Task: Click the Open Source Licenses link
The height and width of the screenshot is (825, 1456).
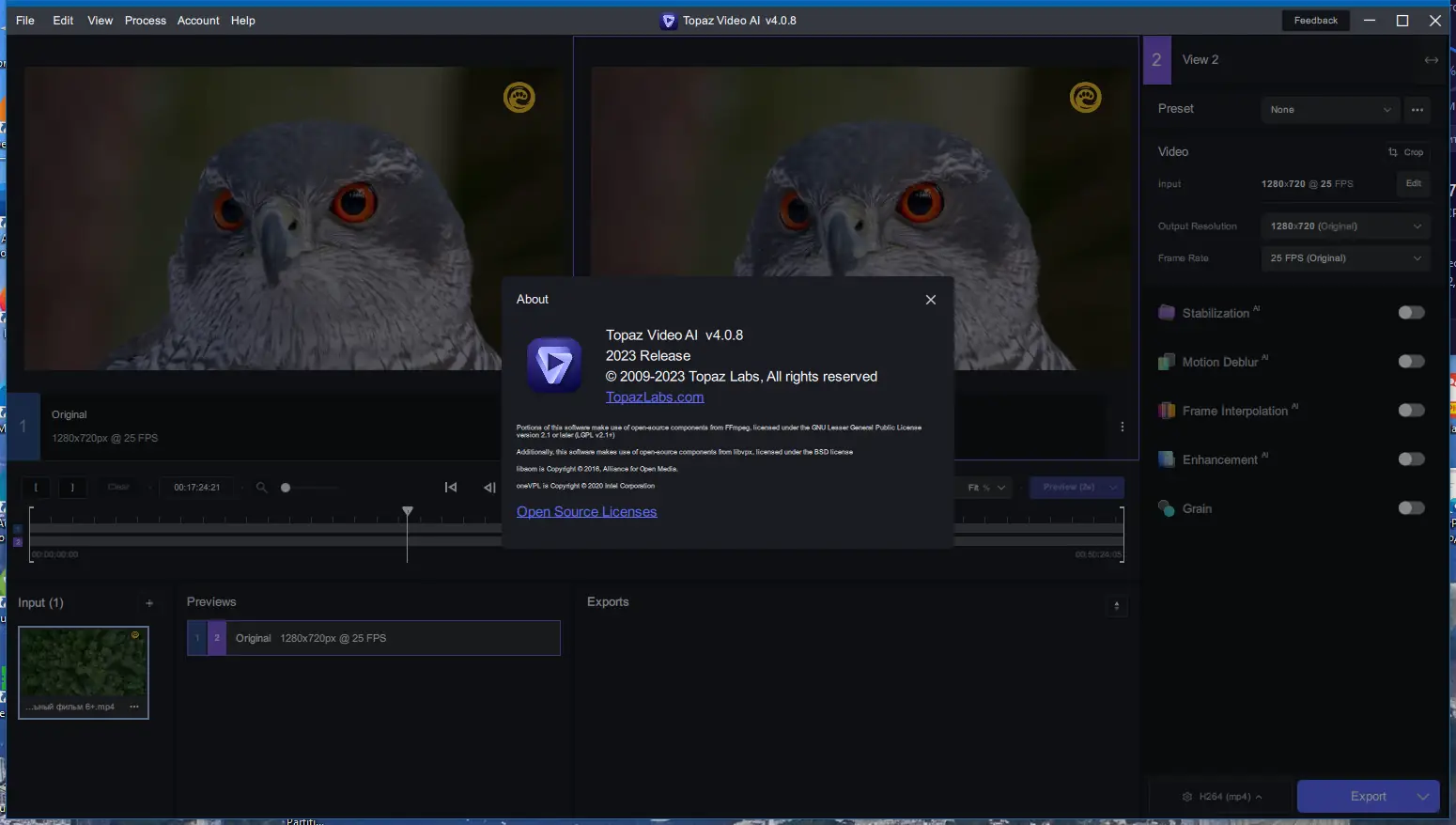Action: pos(586,511)
